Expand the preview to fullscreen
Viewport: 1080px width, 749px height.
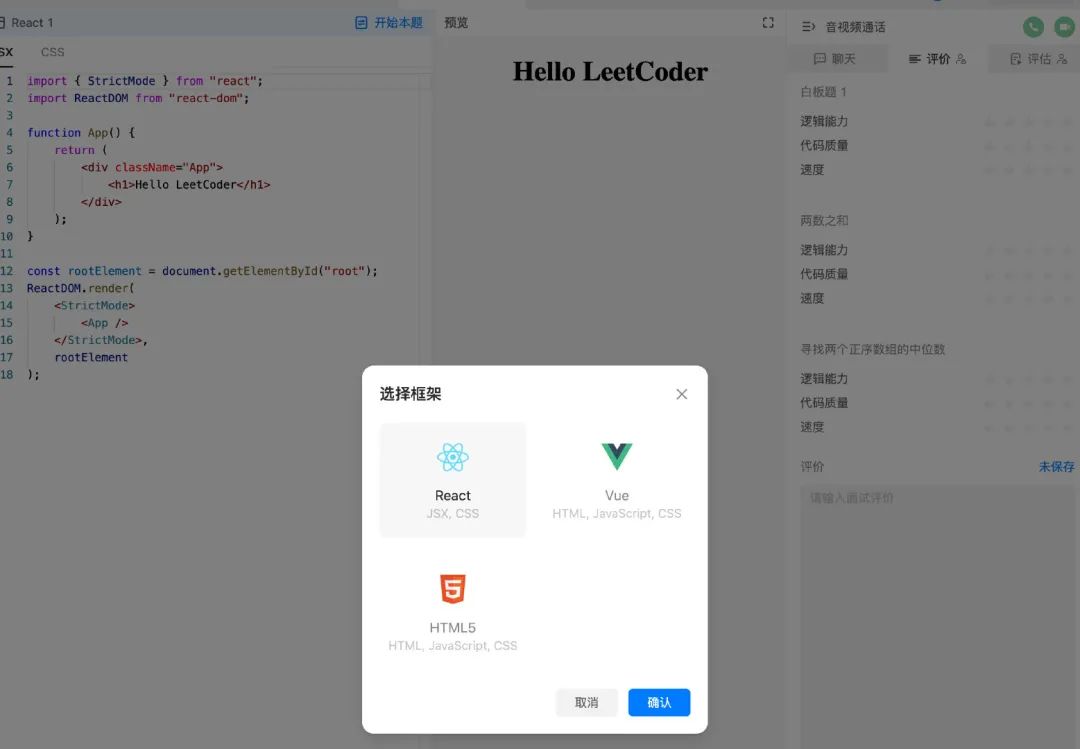click(768, 23)
